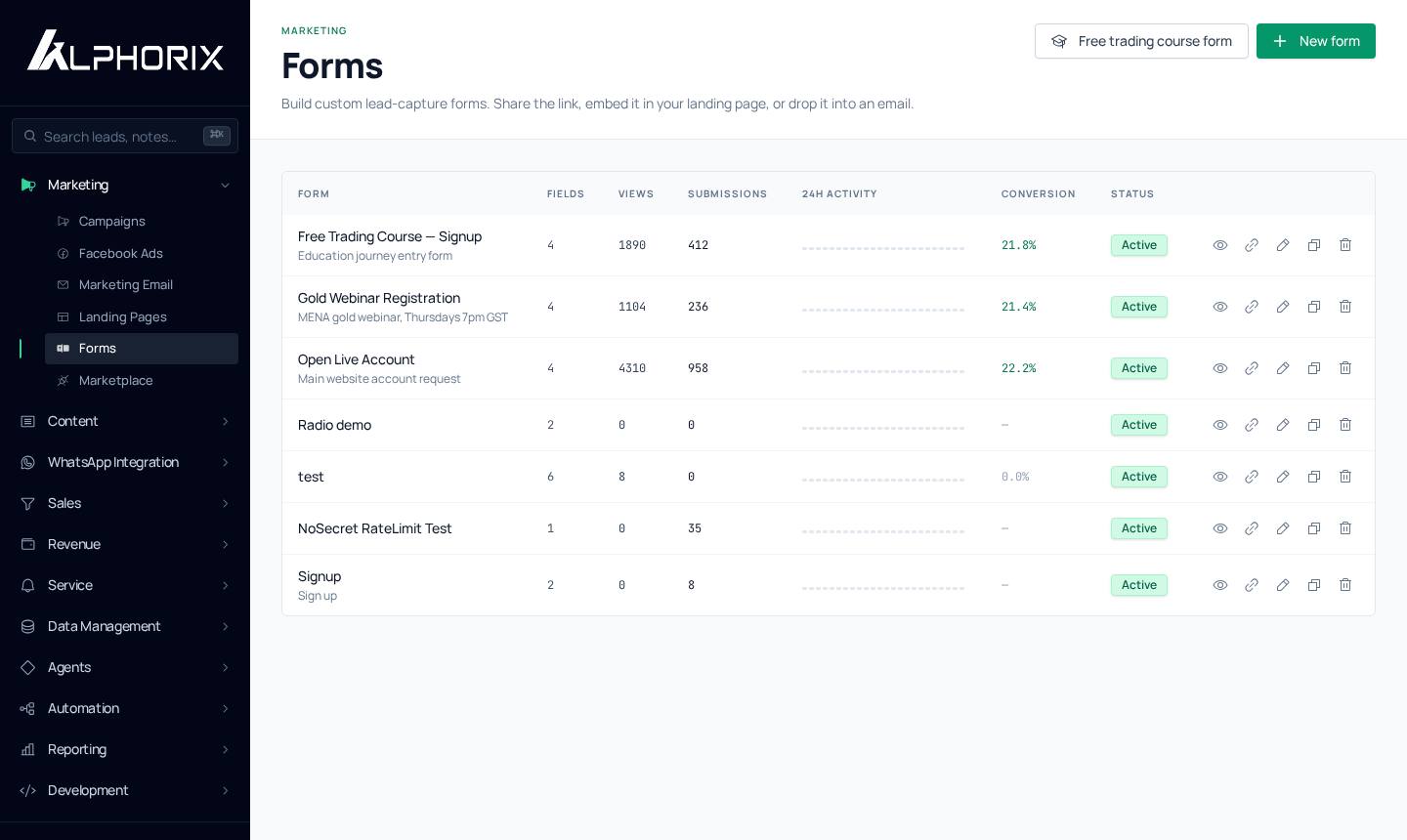Edit the Signup form

pos(1283,585)
